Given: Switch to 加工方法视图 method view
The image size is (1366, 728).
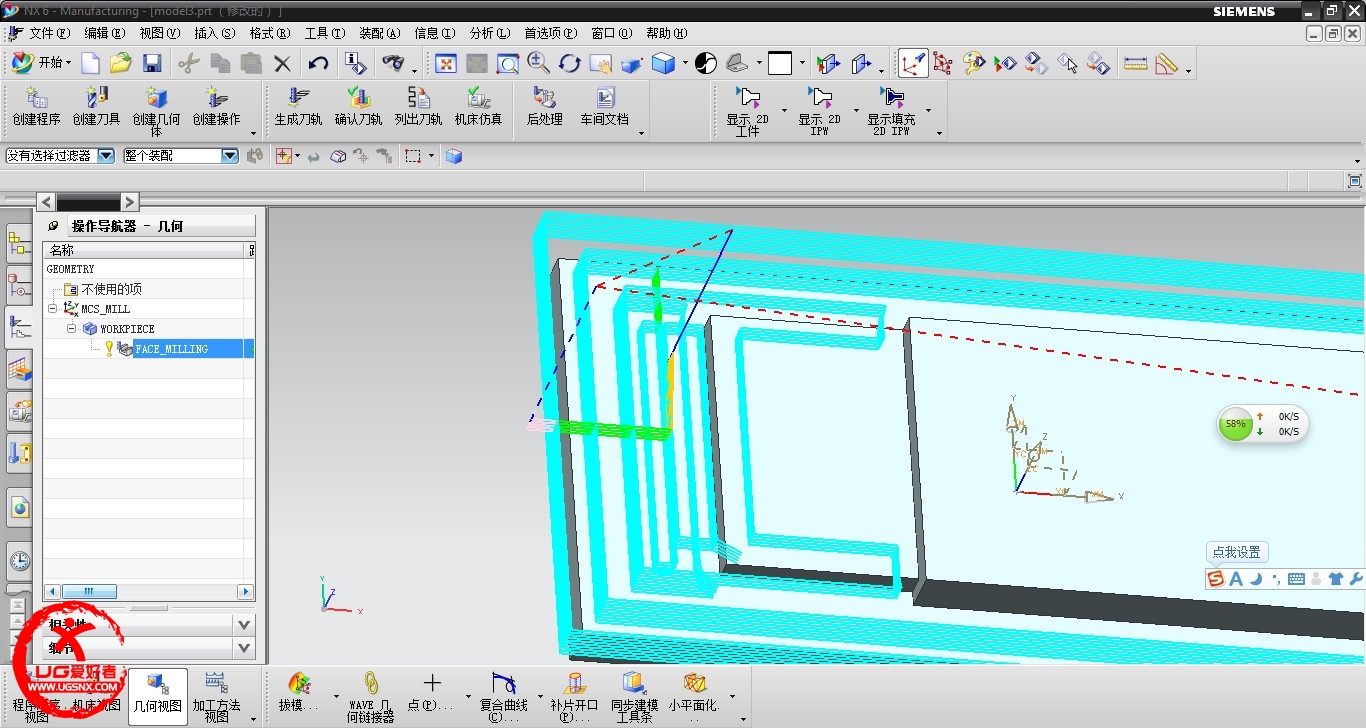Looking at the screenshot, I should tap(216, 696).
